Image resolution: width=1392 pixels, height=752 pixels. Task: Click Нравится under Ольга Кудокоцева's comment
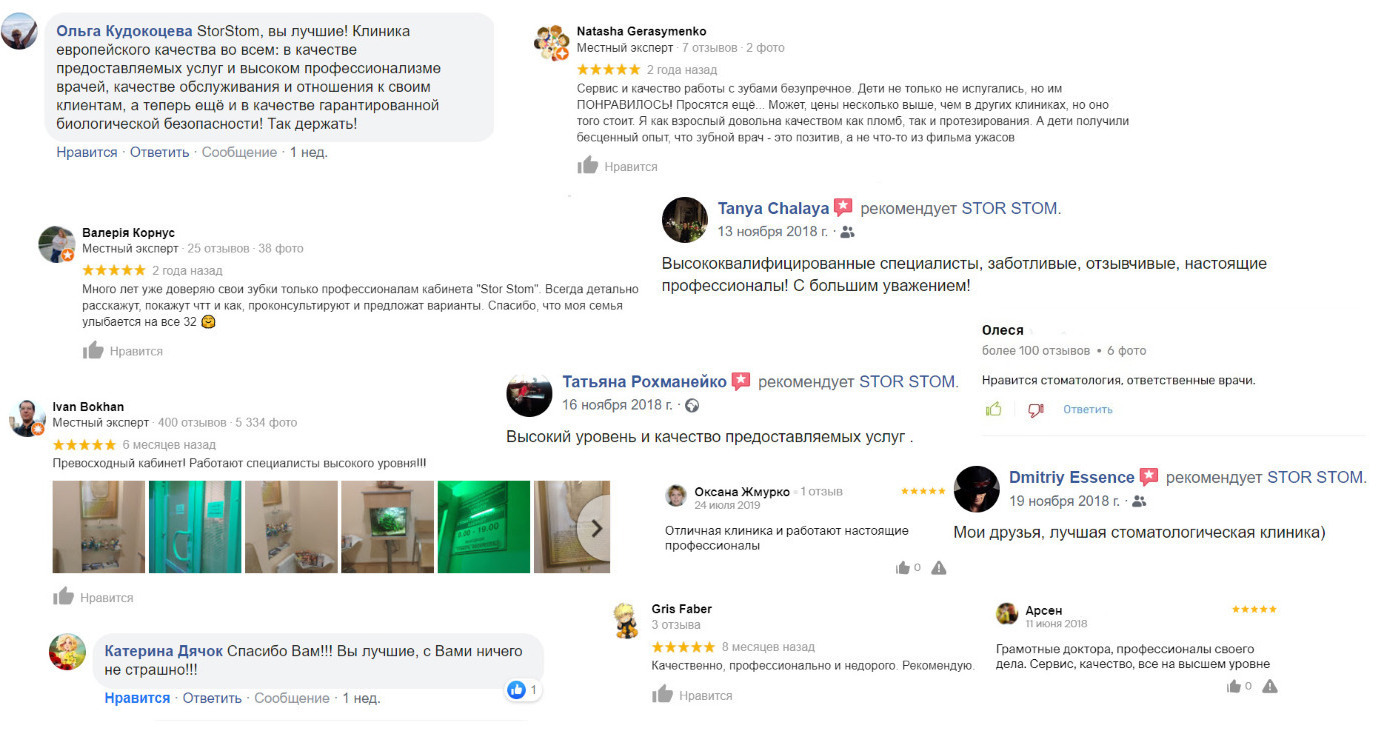[x=87, y=152]
